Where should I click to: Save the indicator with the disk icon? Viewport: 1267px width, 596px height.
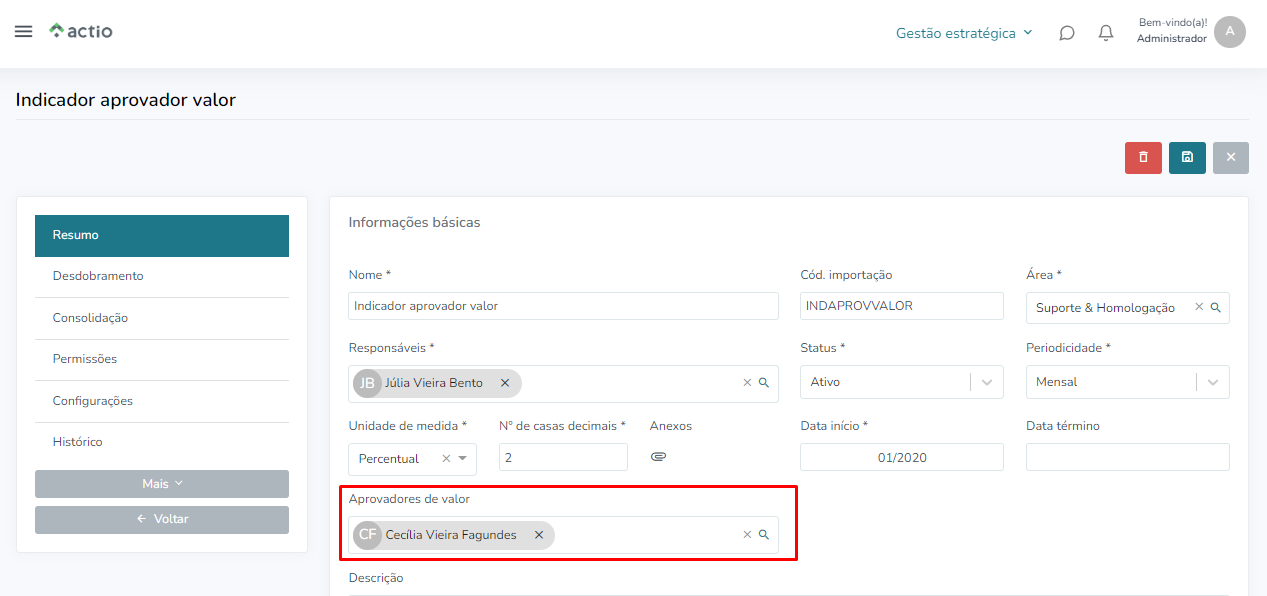pyautogui.click(x=1187, y=157)
